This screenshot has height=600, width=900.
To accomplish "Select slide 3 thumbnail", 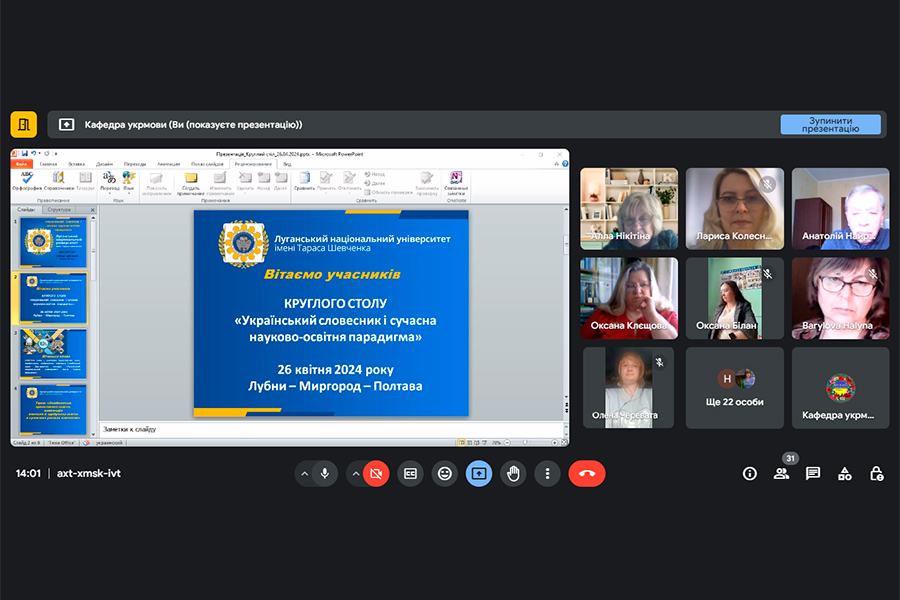I will click(53, 354).
